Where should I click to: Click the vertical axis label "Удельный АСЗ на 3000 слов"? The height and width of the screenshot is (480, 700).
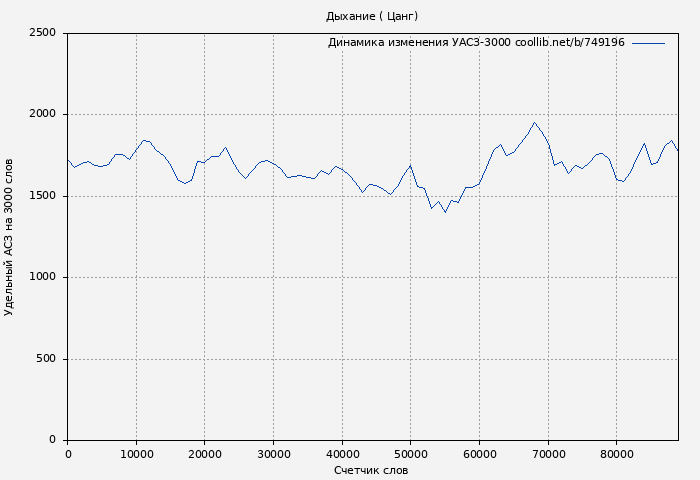click(x=10, y=237)
